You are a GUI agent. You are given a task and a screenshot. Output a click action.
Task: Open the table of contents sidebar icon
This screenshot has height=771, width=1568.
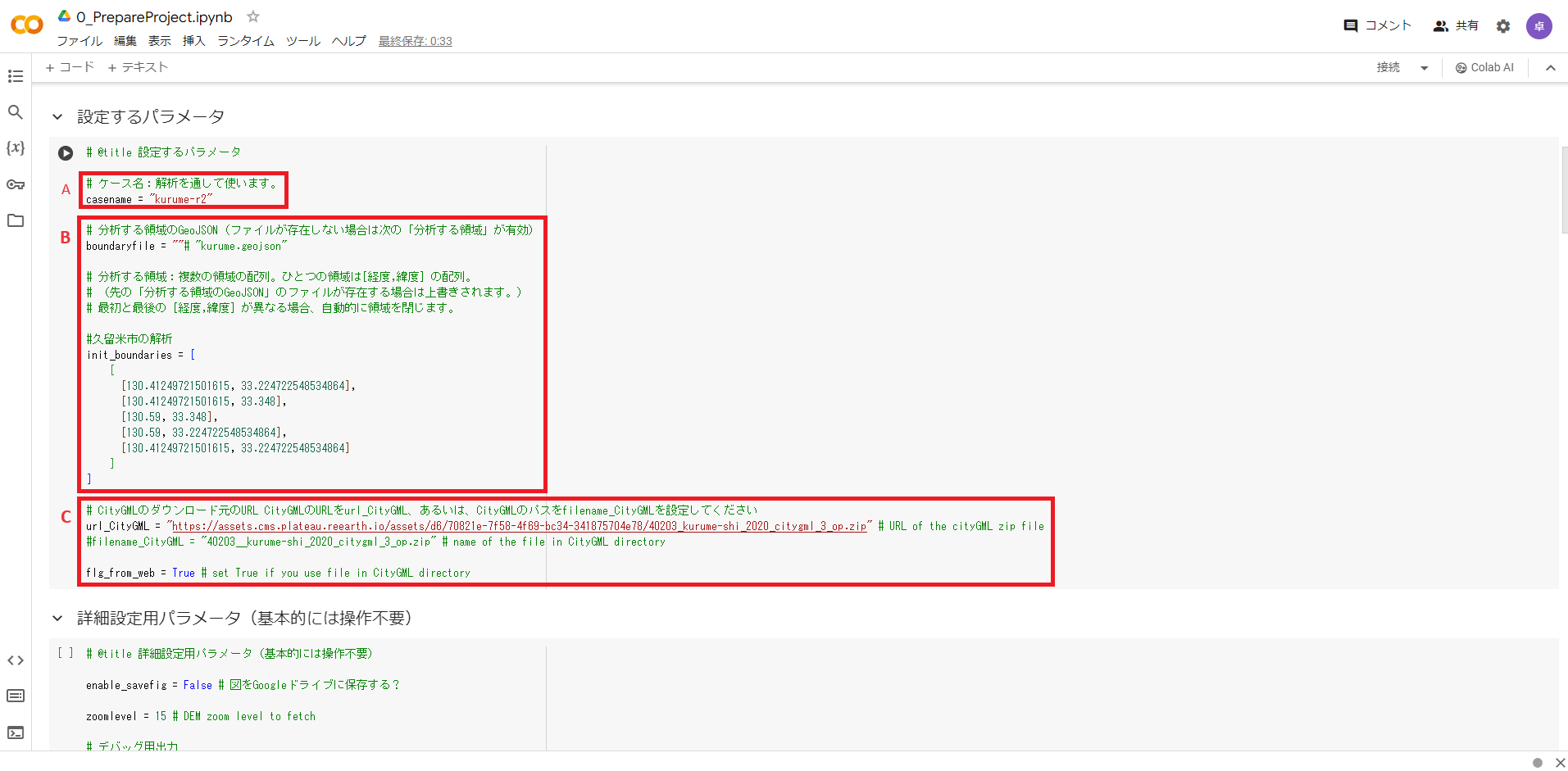[x=15, y=76]
